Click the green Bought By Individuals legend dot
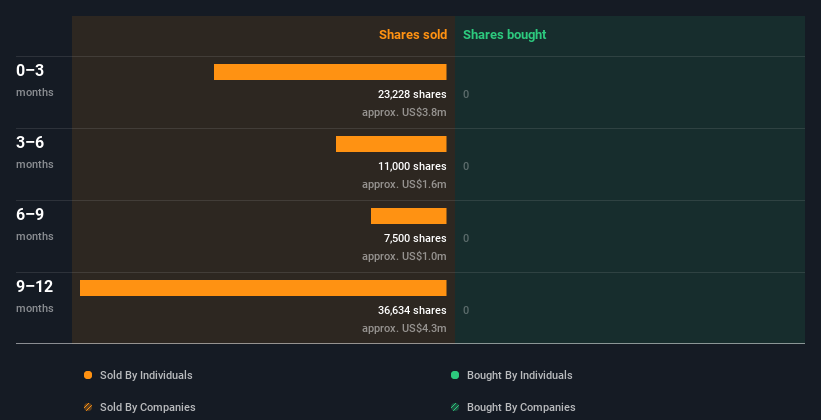Screen dimensions: 821x420 click(455, 375)
